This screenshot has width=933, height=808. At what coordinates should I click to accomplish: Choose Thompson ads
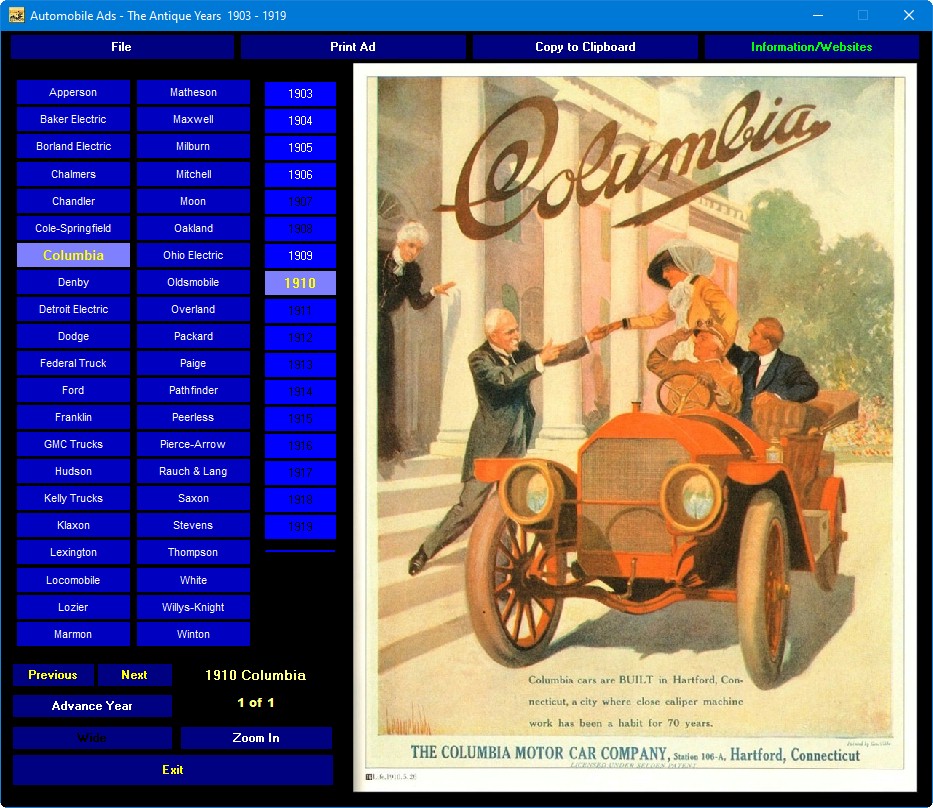click(x=193, y=552)
